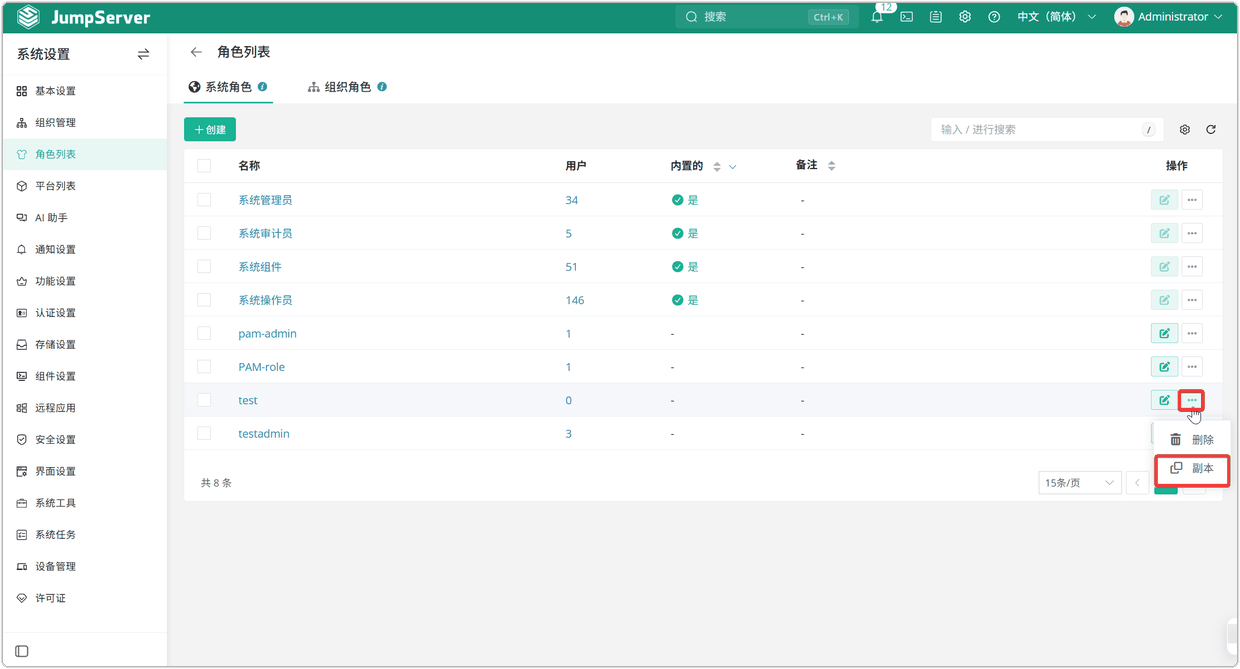This screenshot has width=1240, height=669.
Task: Open more actions for test role
Action: [1192, 400]
